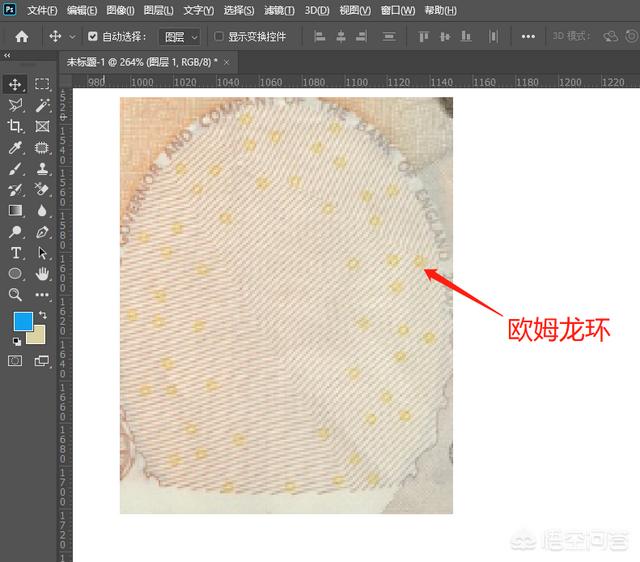
Task: Select the Eraser tool
Action: click(x=42, y=189)
